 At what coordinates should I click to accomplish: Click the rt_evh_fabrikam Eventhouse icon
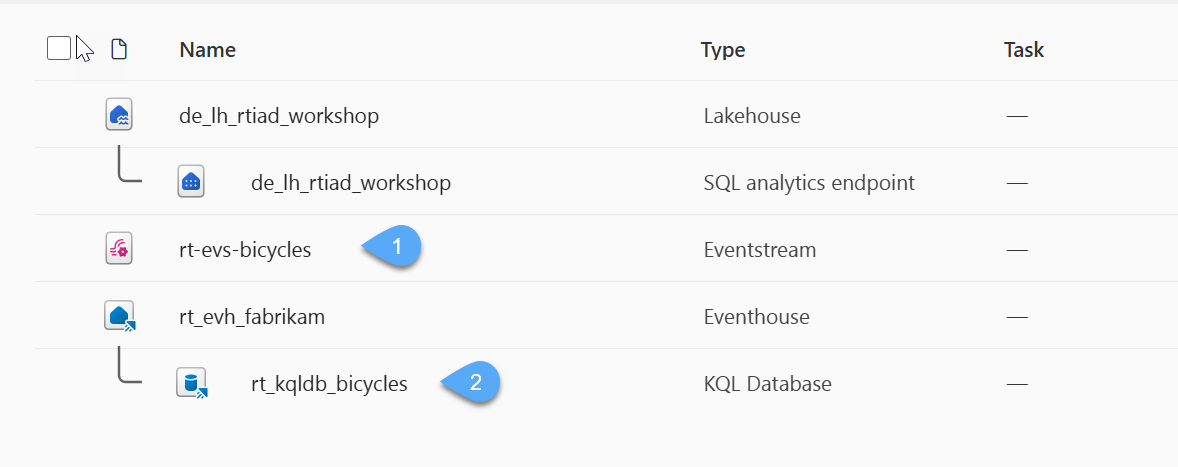pyautogui.click(x=119, y=316)
